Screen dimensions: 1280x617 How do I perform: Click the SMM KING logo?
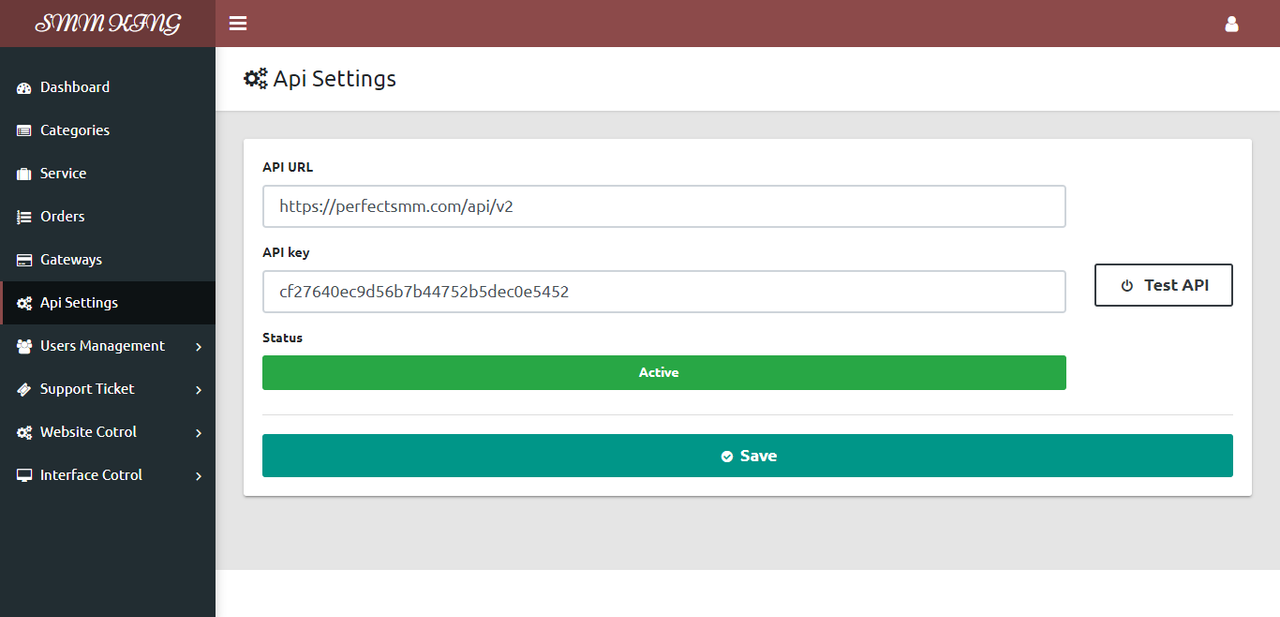pyautogui.click(x=108, y=24)
